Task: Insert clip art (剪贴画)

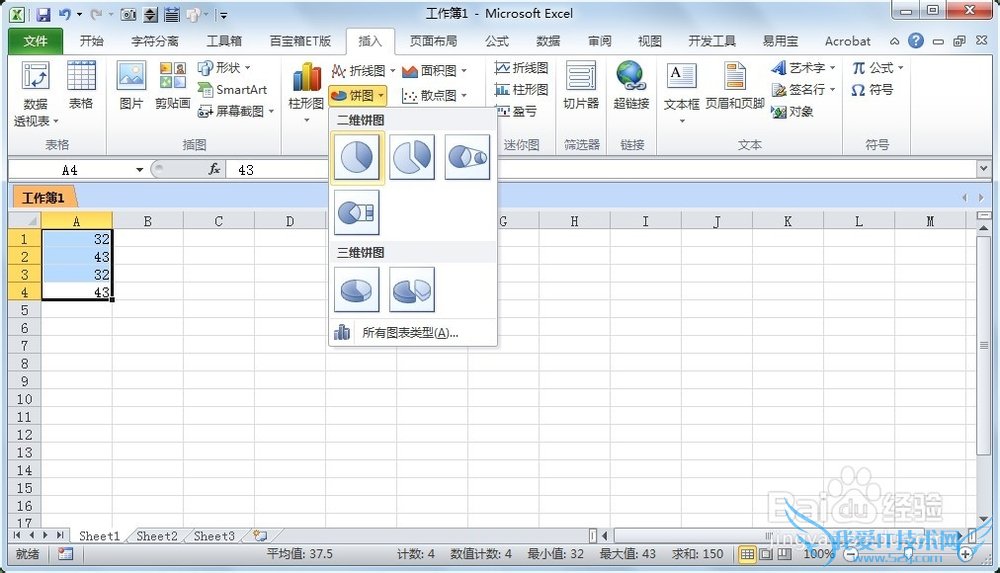Action: coord(172,86)
